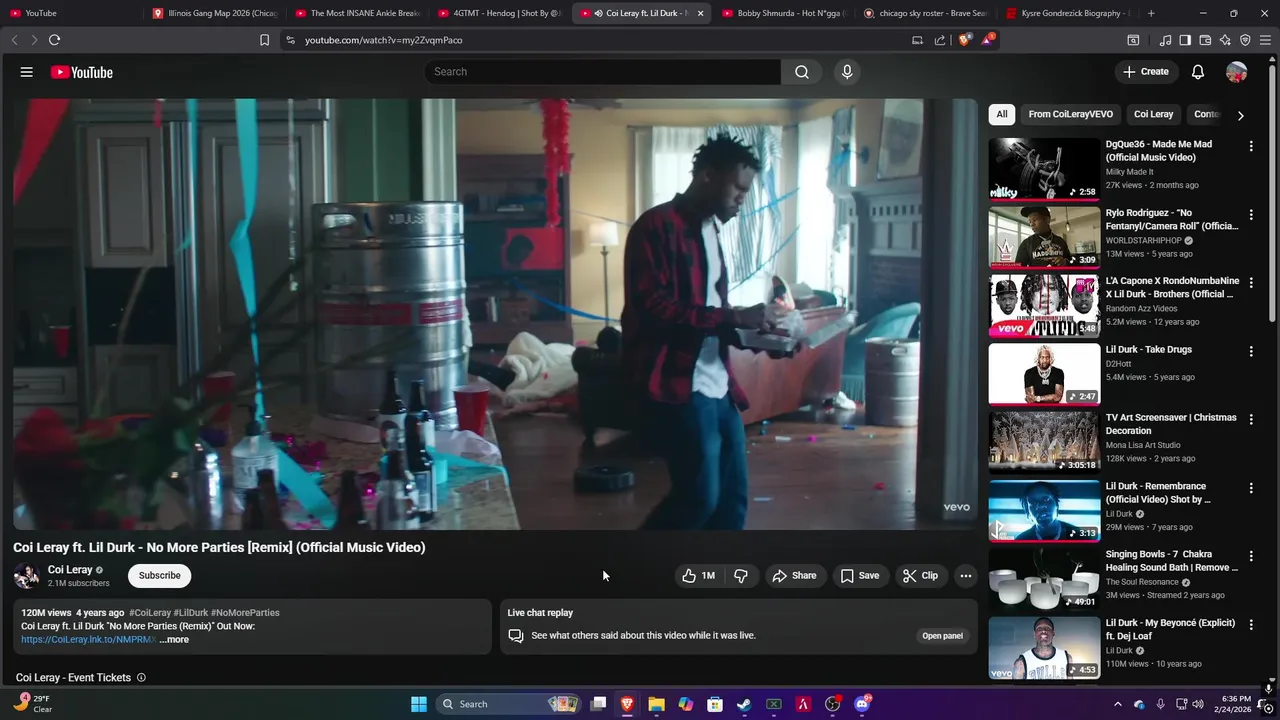Open the live chat replay panel

point(942,636)
